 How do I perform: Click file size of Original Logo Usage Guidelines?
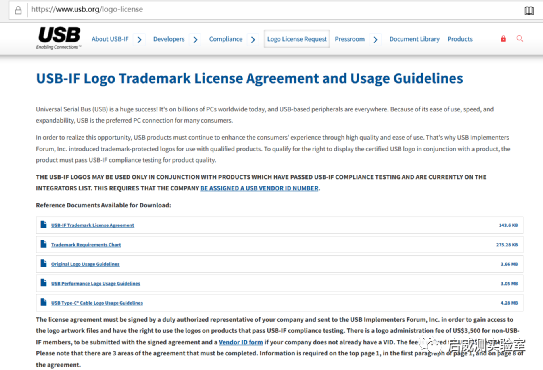509,264
